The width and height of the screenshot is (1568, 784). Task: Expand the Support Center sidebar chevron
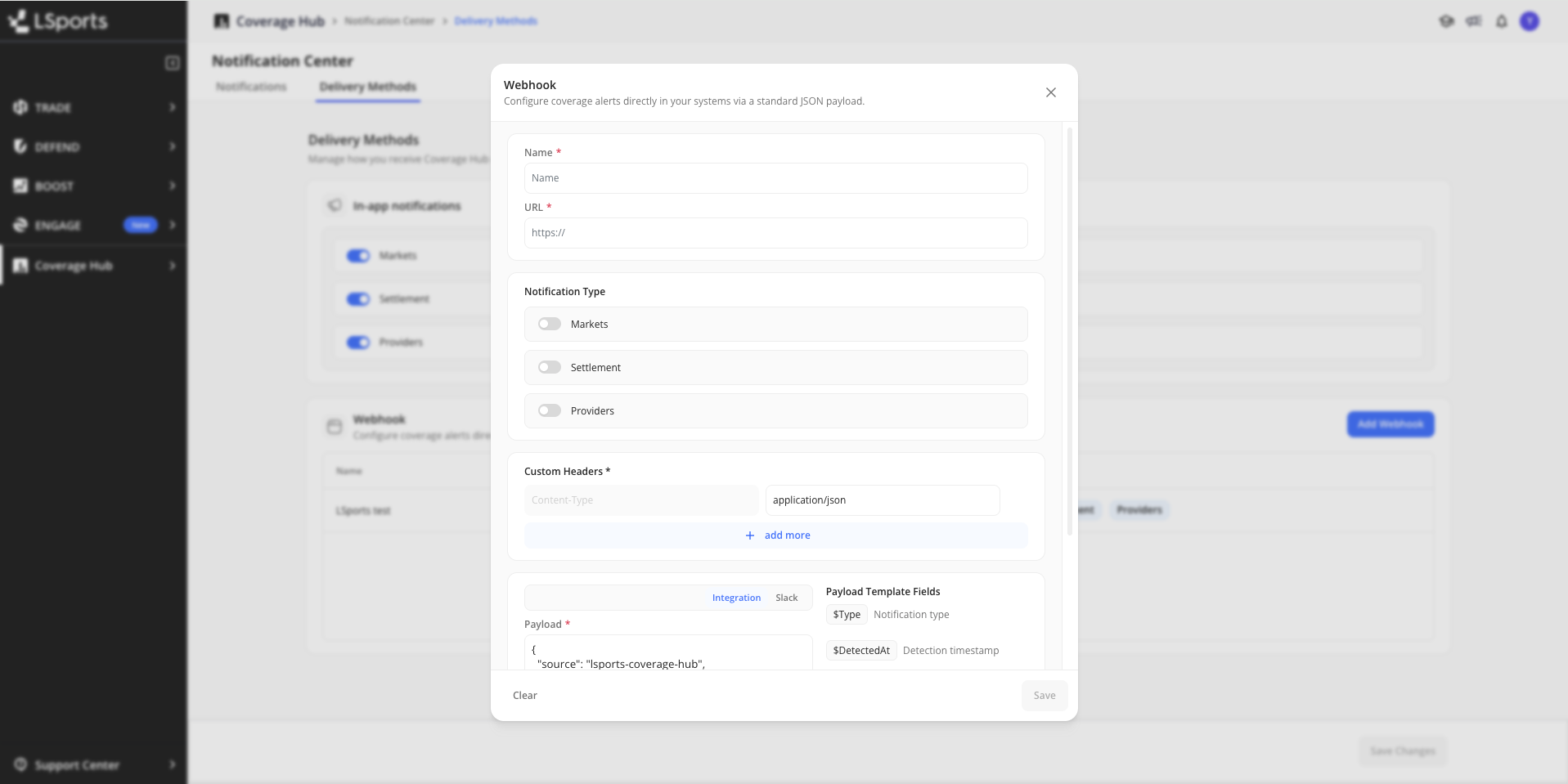click(x=173, y=764)
